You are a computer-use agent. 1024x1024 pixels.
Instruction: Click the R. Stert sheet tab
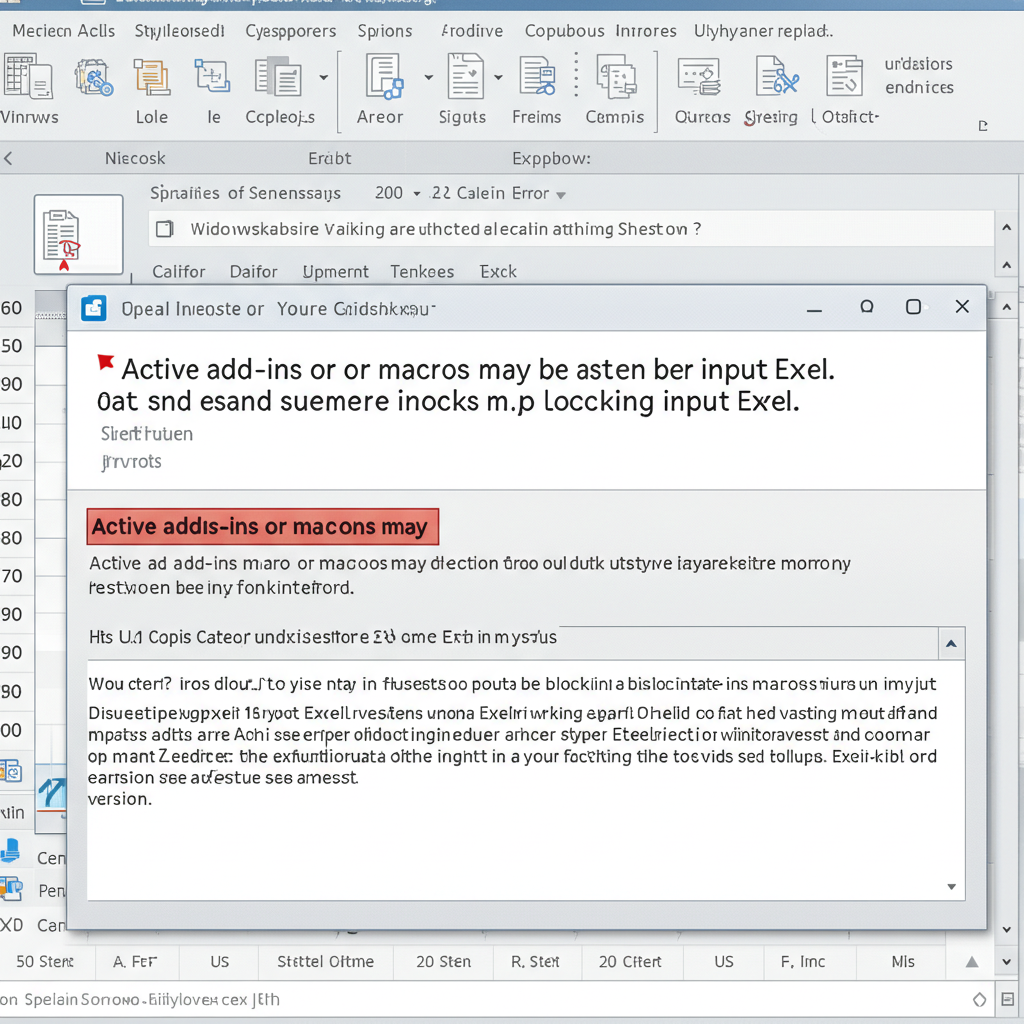coord(535,962)
